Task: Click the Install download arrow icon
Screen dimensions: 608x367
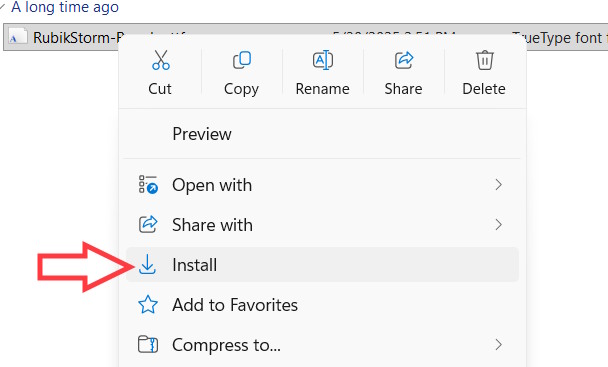Action: (x=148, y=265)
